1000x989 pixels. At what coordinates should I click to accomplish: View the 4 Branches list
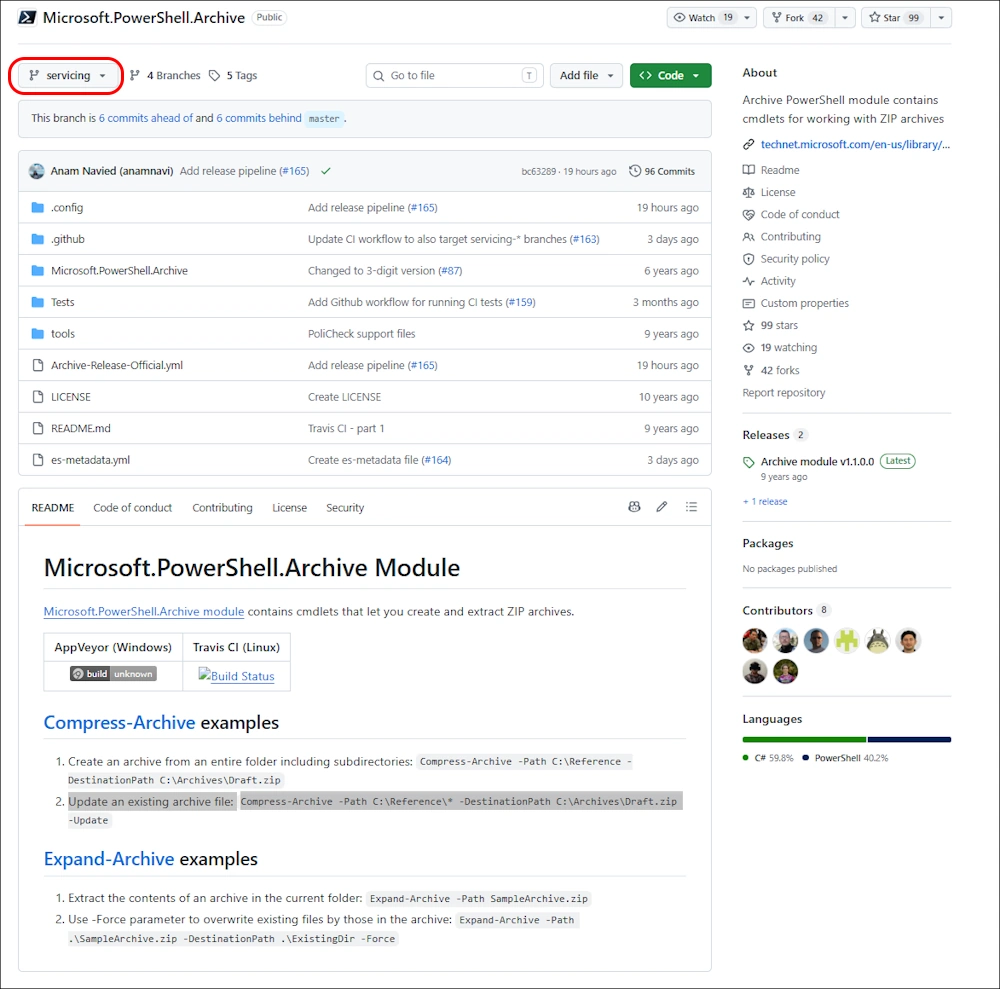pyautogui.click(x=165, y=75)
